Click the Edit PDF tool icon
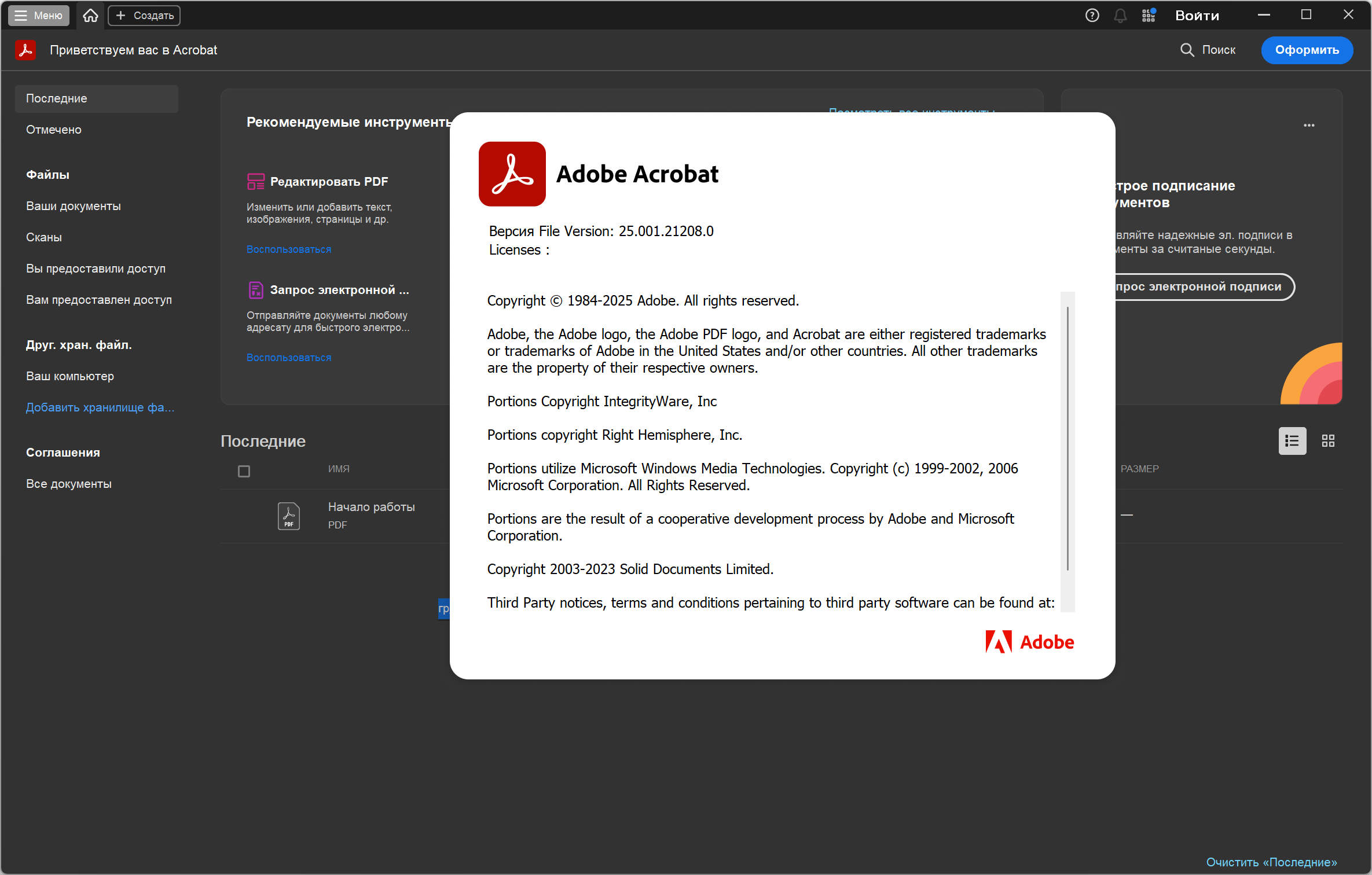Image resolution: width=1372 pixels, height=875 pixels. pyautogui.click(x=255, y=182)
